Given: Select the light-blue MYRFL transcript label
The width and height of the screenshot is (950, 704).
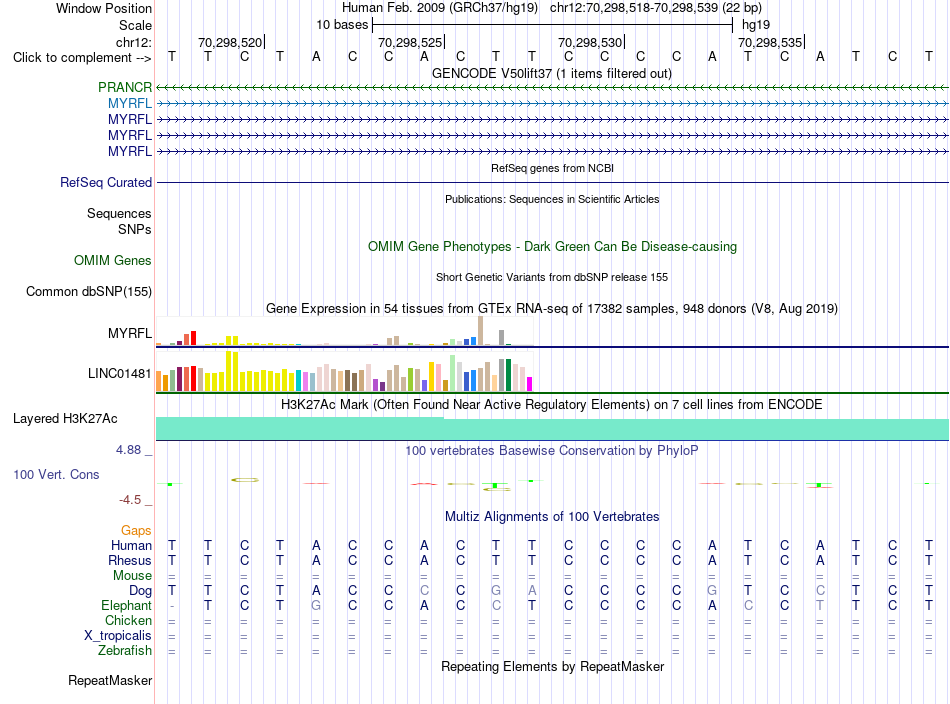Looking at the screenshot, I should coord(130,104).
